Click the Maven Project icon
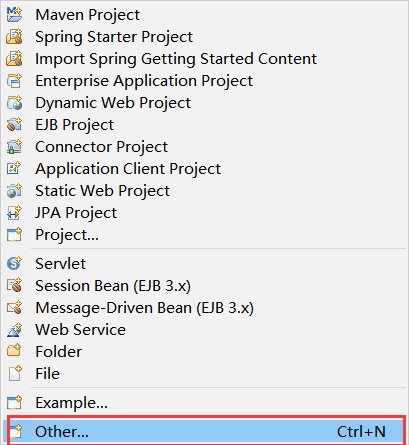Image resolution: width=409 pixels, height=445 pixels. pyautogui.click(x=14, y=15)
